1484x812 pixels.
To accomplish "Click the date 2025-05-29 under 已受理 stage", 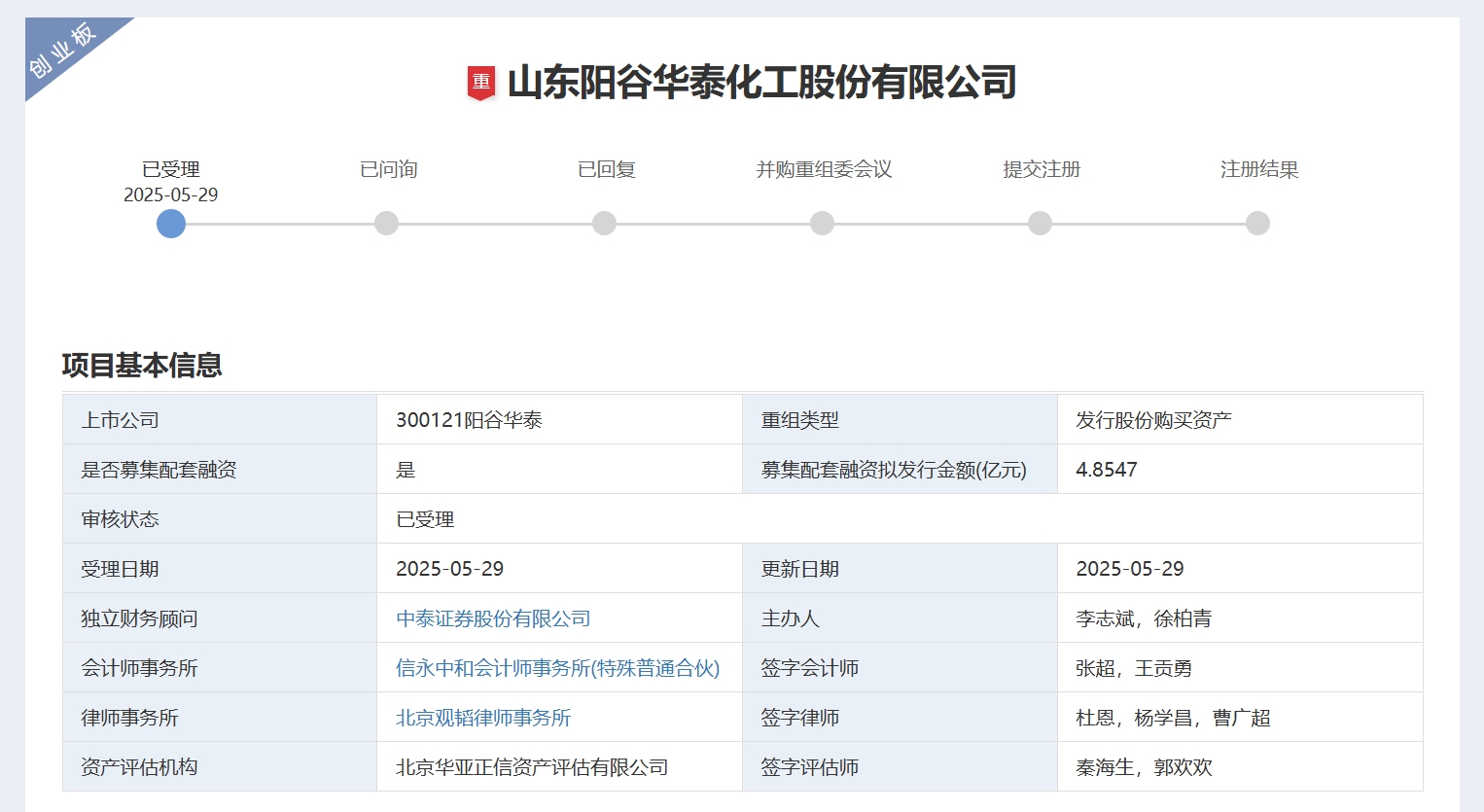I will point(171,194).
